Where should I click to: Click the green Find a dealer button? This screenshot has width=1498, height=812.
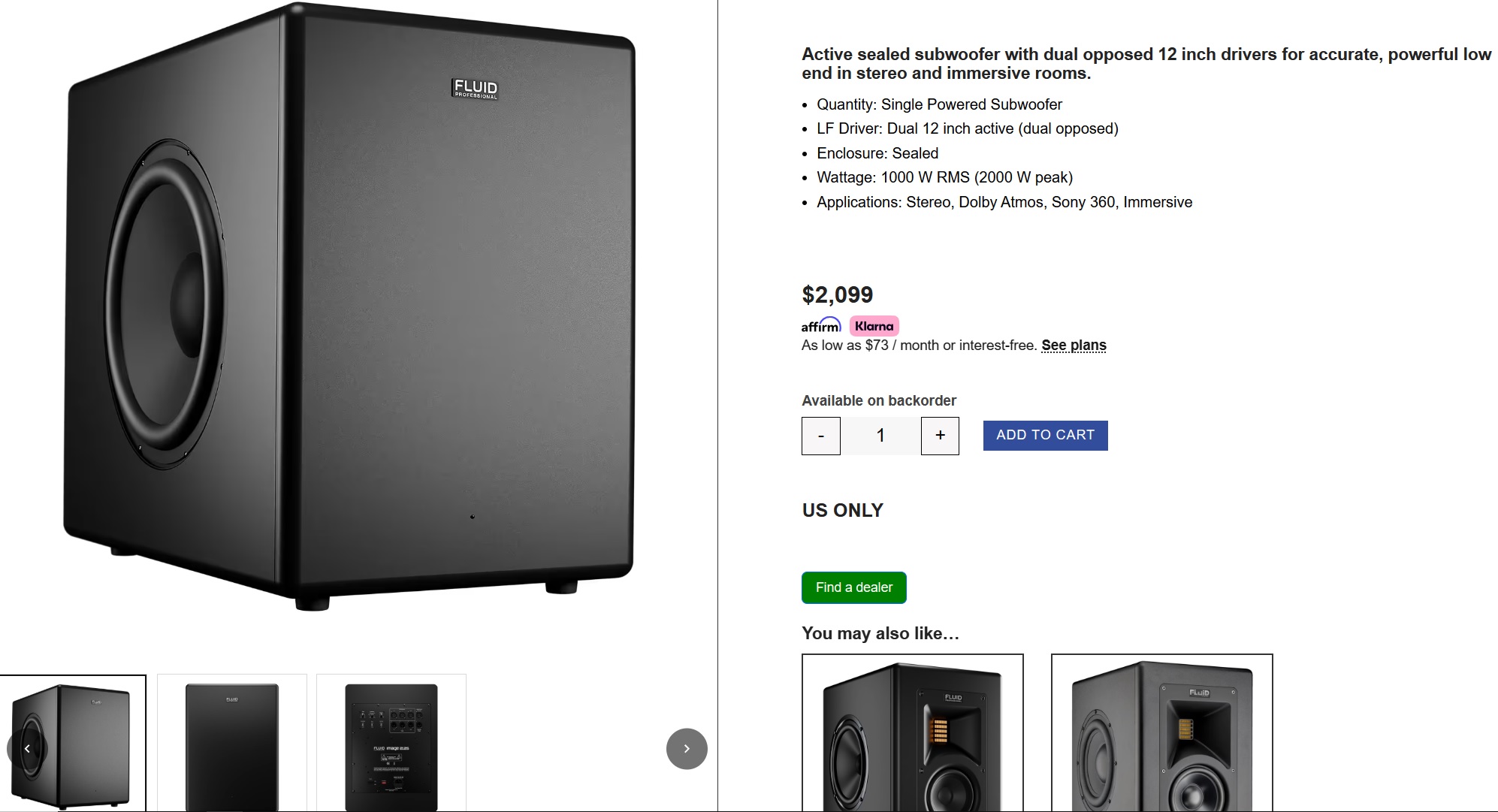(853, 587)
